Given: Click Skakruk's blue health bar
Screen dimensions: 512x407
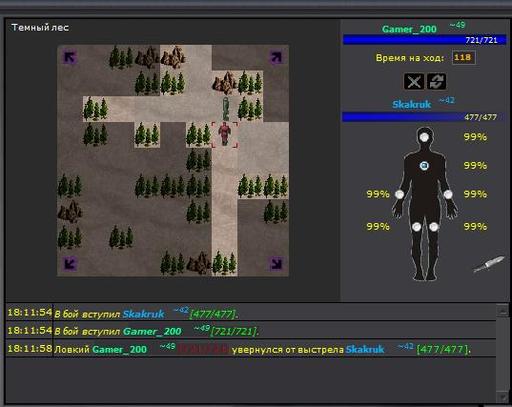Looking at the screenshot, I should [423, 117].
